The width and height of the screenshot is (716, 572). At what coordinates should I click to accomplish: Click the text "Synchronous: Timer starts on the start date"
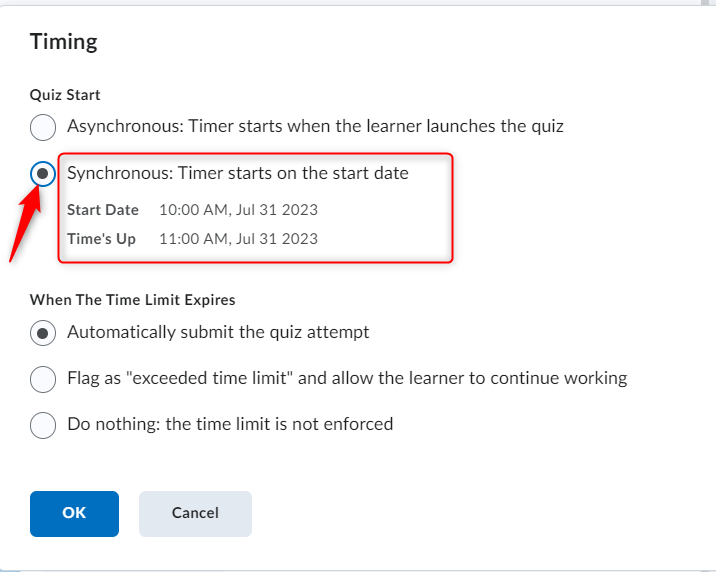pos(238,173)
